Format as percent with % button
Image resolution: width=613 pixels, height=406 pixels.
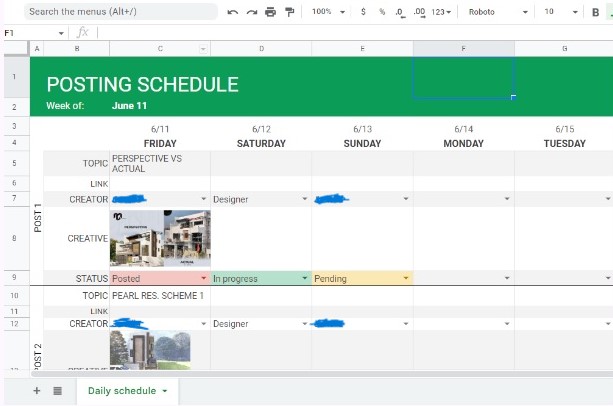(x=382, y=12)
